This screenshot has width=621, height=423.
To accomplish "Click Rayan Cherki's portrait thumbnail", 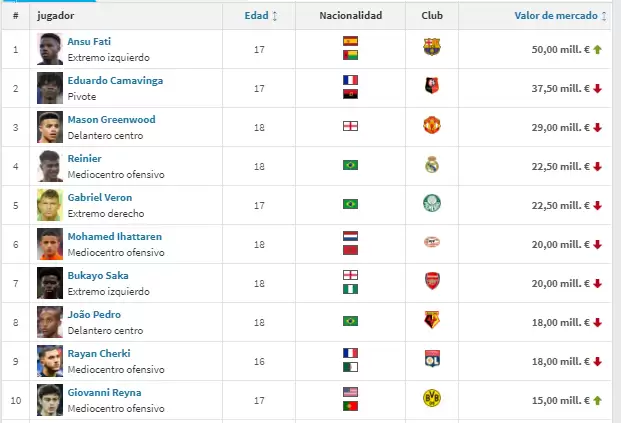I will coord(50,360).
